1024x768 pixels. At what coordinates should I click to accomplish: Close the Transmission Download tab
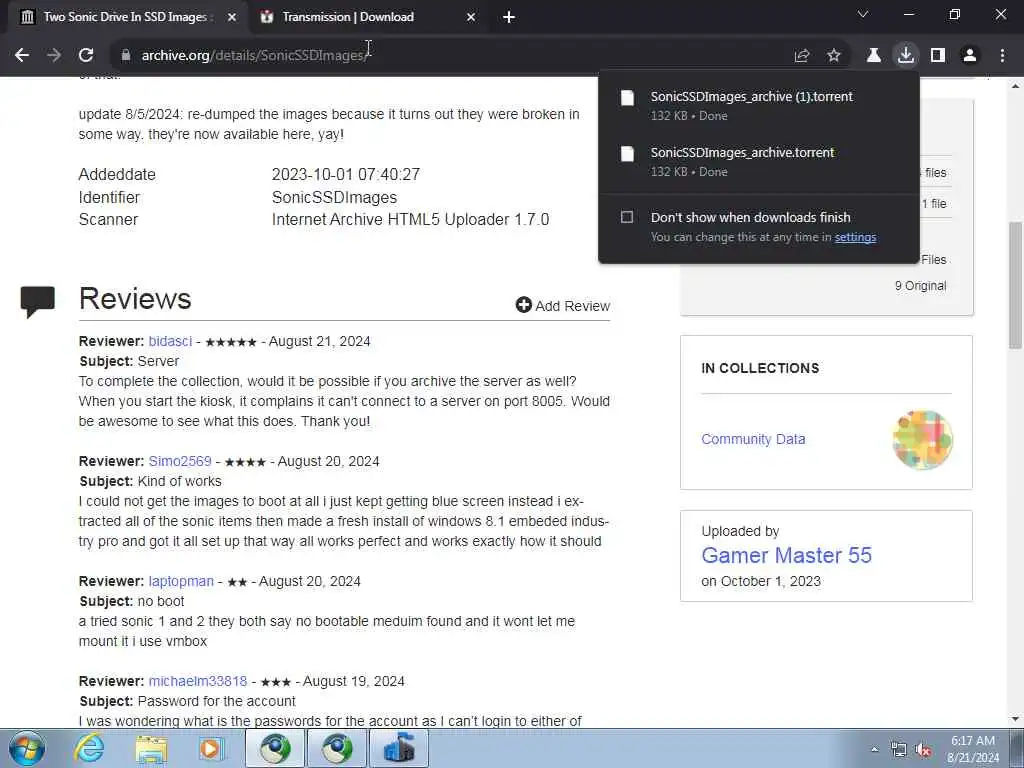pyautogui.click(x=471, y=18)
